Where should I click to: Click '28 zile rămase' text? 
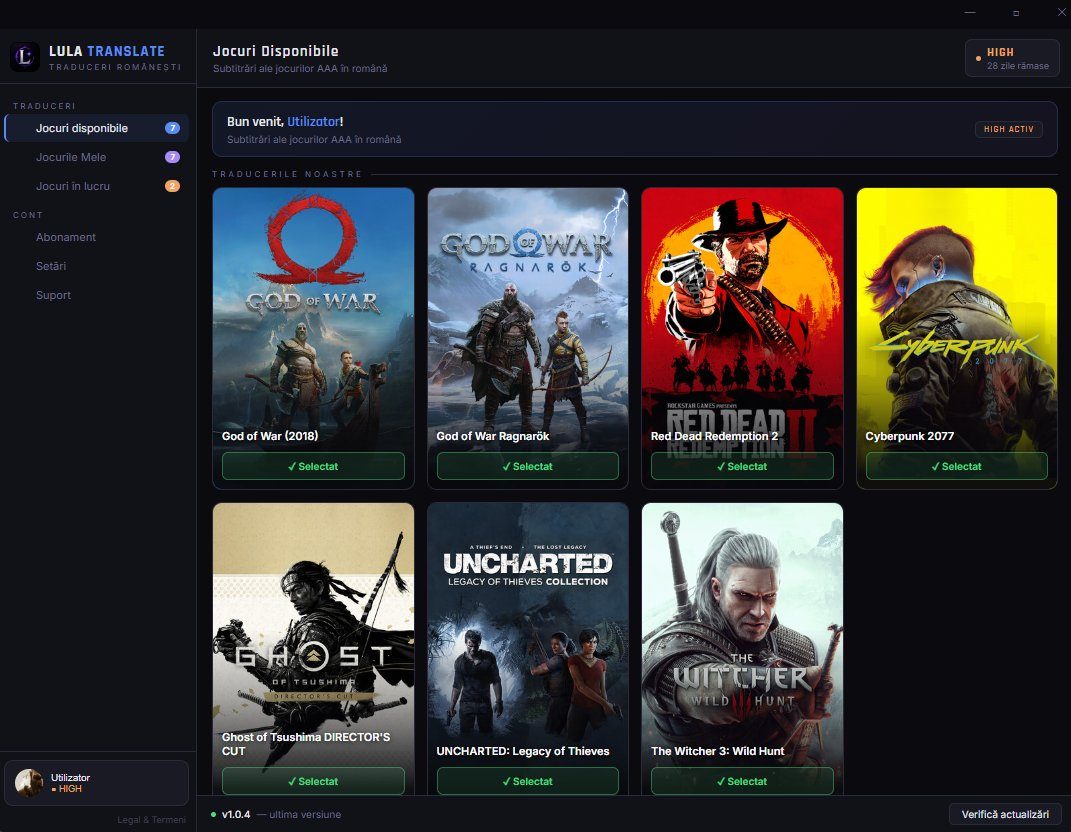[x=1018, y=66]
